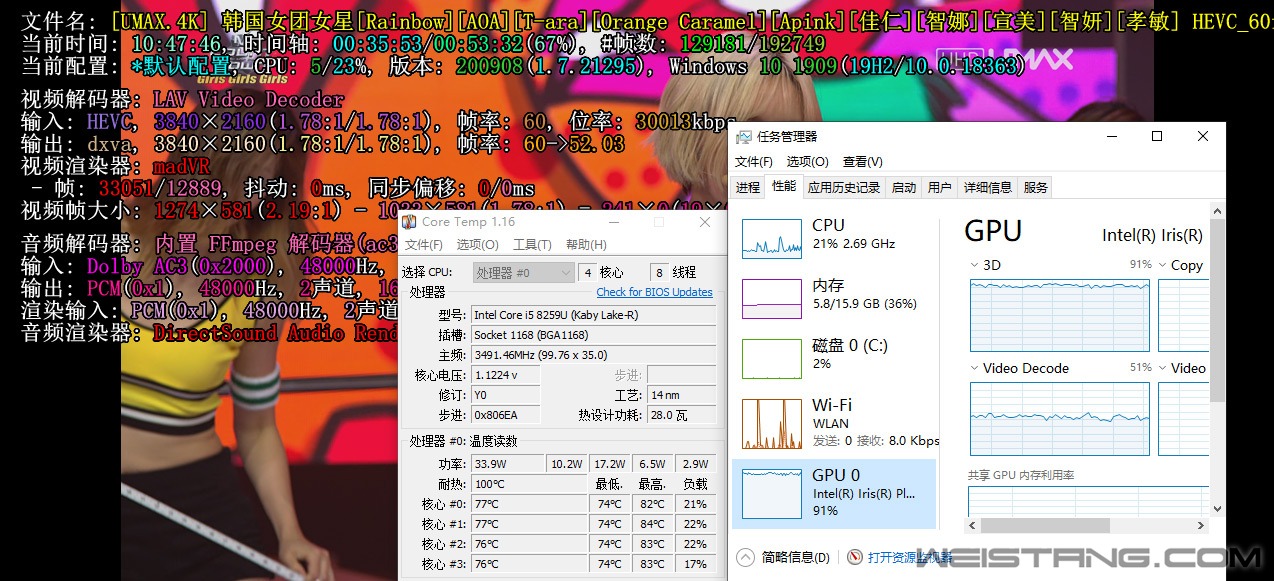This screenshot has width=1274, height=581.
Task: Click the left arrow of GPU horizontal scrollbar
Action: tap(974, 526)
